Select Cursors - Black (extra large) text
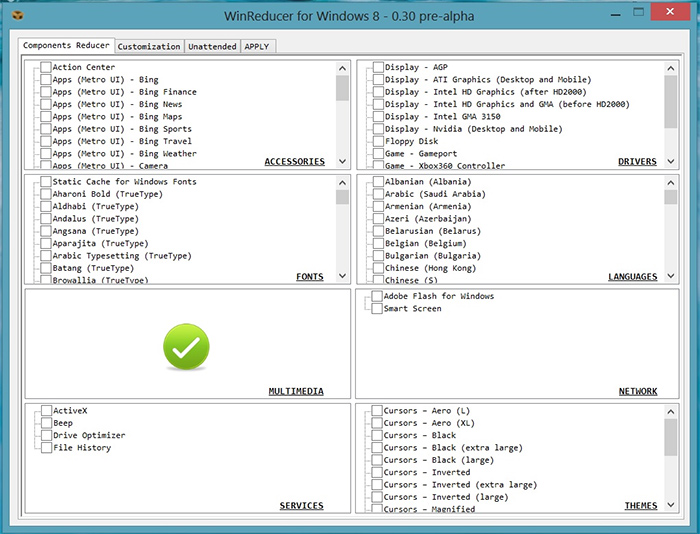This screenshot has height=534, width=700. [453, 448]
